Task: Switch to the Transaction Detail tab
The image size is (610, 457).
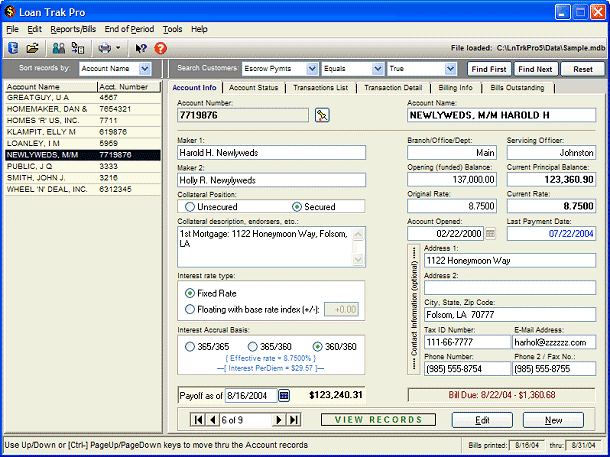Action: [393, 88]
